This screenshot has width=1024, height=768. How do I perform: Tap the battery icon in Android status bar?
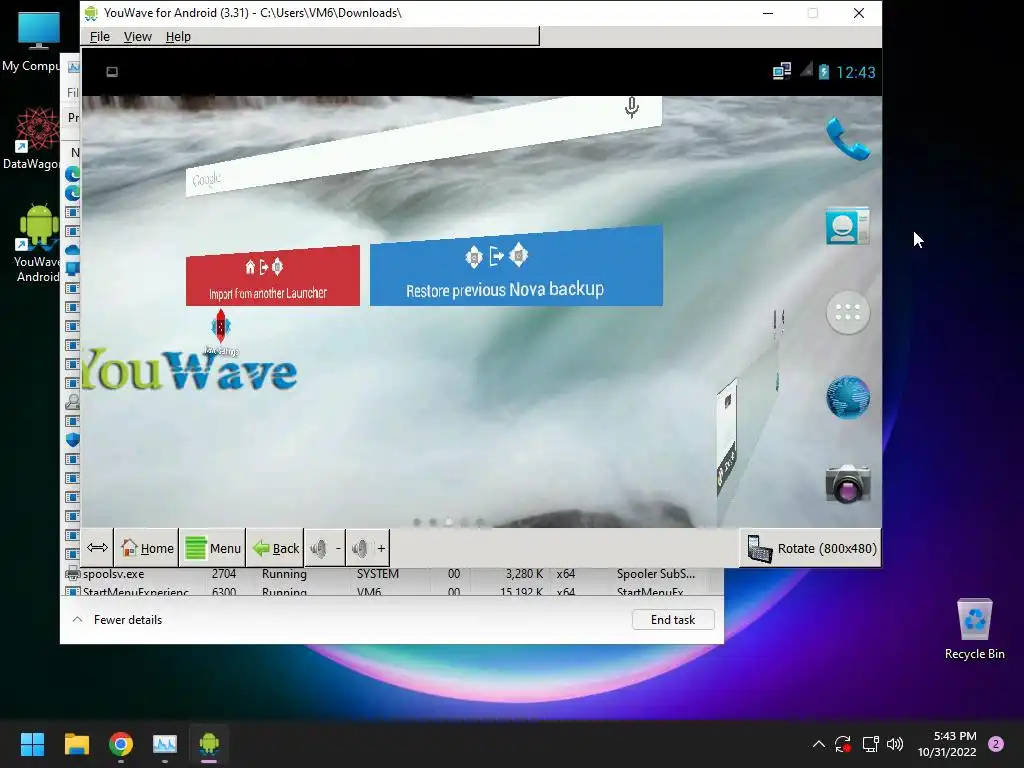tap(824, 72)
